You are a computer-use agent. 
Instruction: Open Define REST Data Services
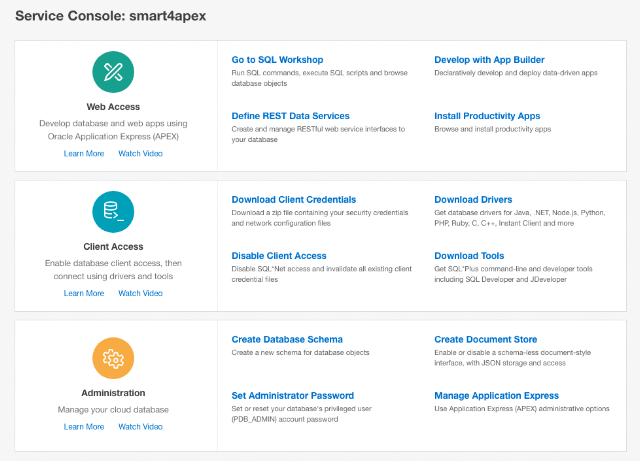[x=290, y=116]
